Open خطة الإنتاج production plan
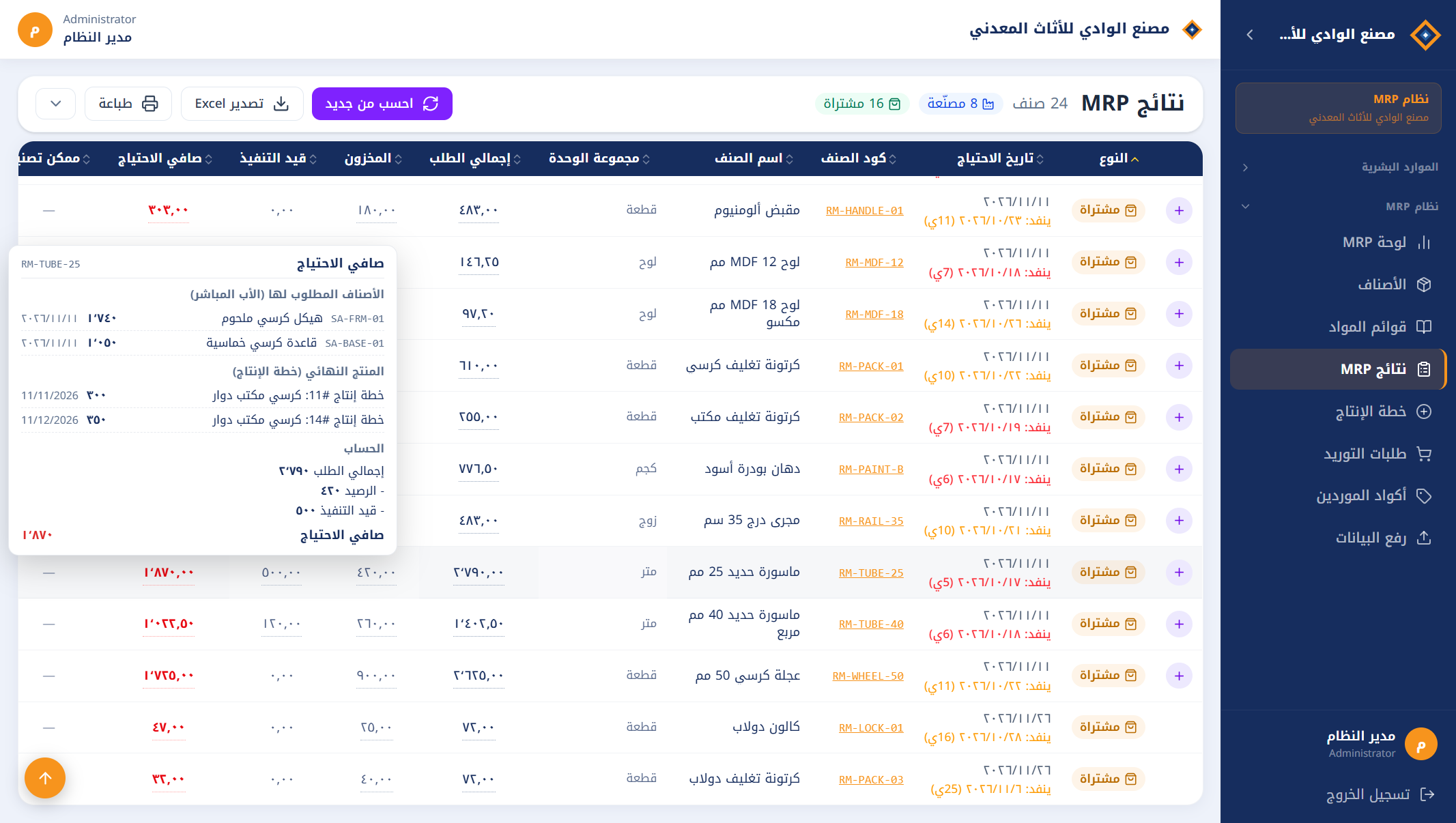This screenshot has width=1456, height=823. click(1338, 411)
